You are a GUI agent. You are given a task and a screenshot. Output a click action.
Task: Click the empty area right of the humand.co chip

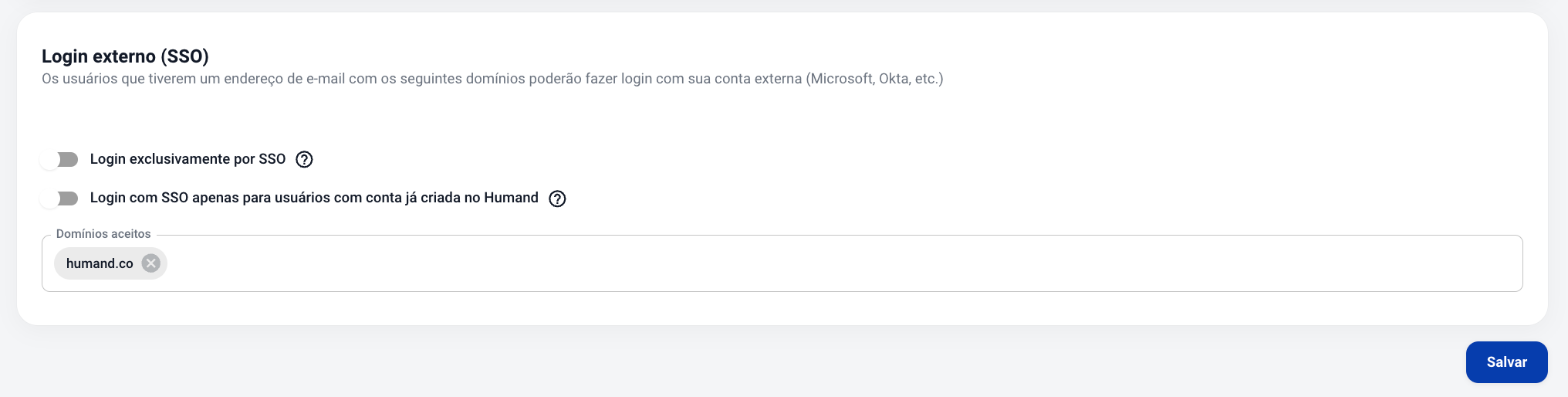[x=841, y=263]
